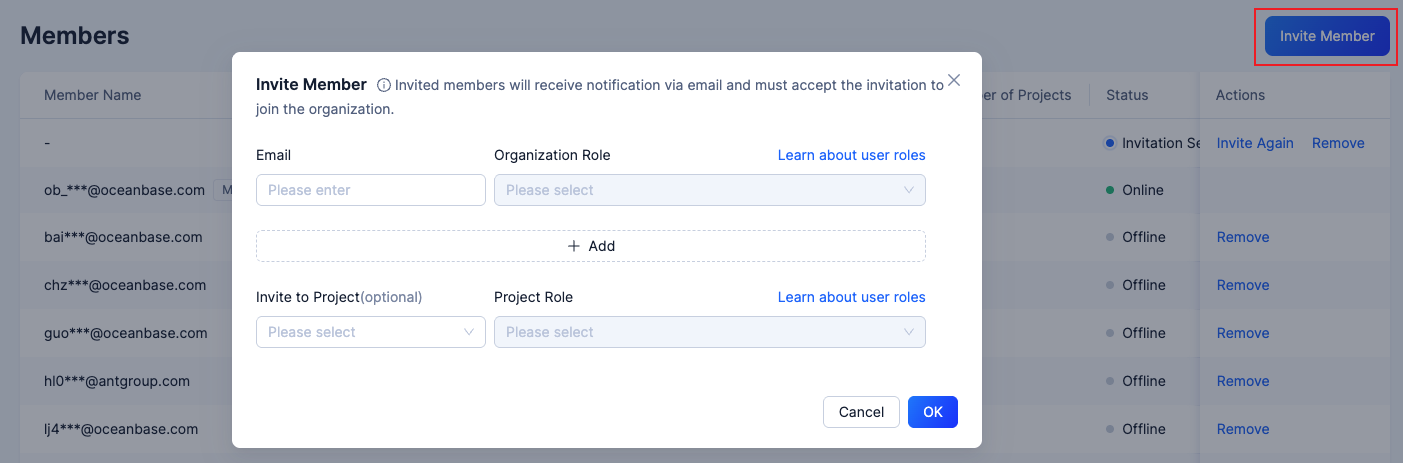This screenshot has width=1403, height=463.
Task: Open Learn about user roles for Project Role
Action: pyautogui.click(x=851, y=297)
